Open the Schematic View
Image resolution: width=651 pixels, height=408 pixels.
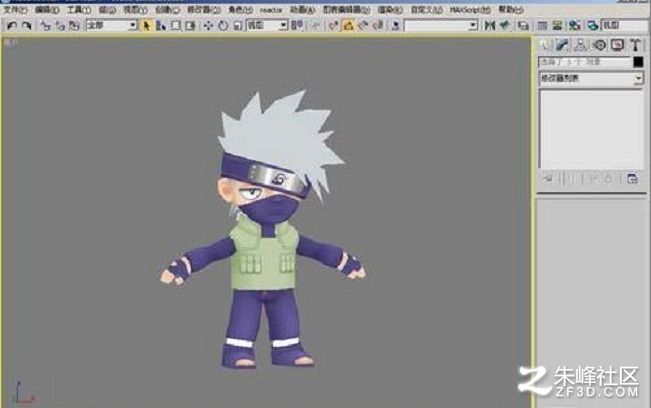click(557, 26)
